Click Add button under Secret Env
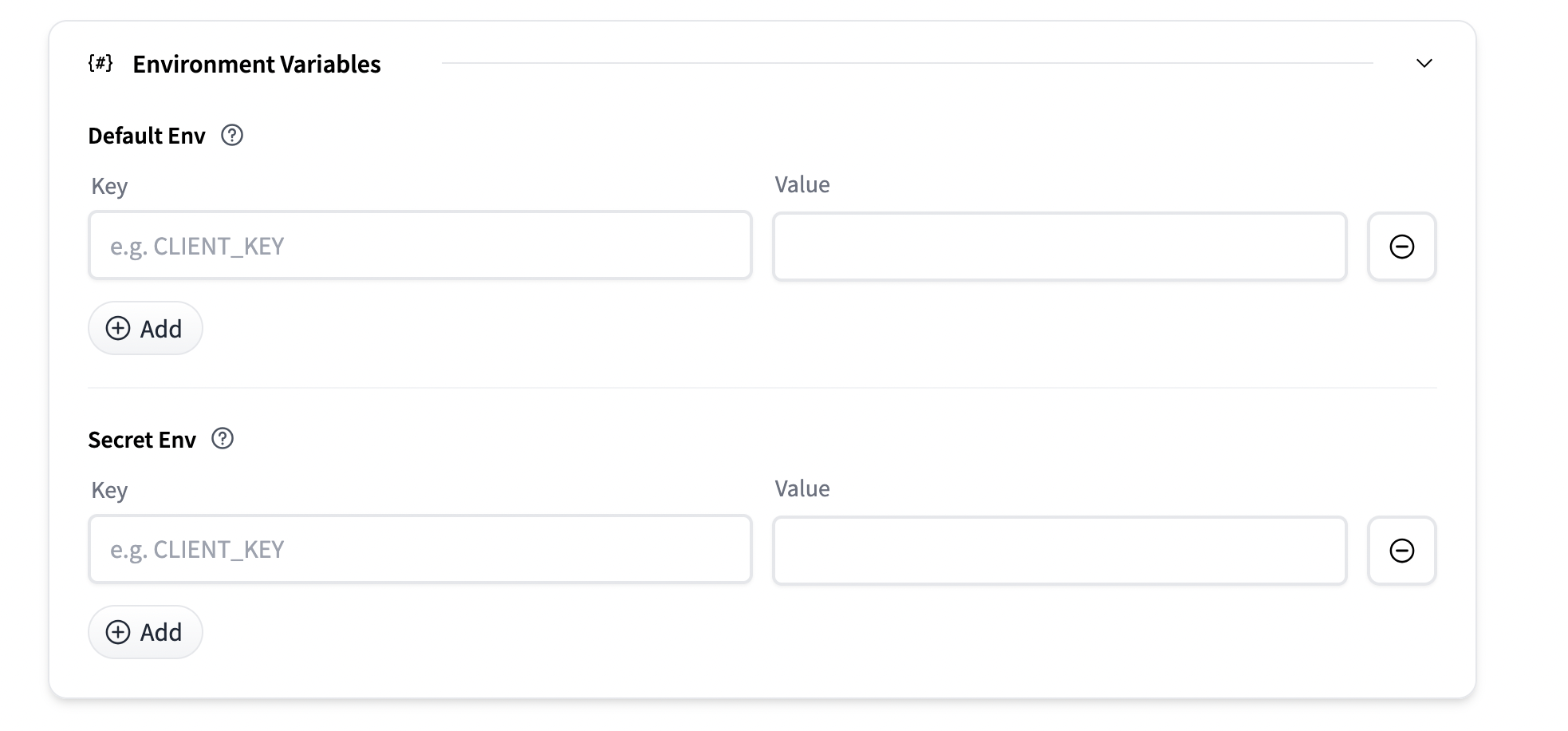1568x731 pixels. coord(145,632)
